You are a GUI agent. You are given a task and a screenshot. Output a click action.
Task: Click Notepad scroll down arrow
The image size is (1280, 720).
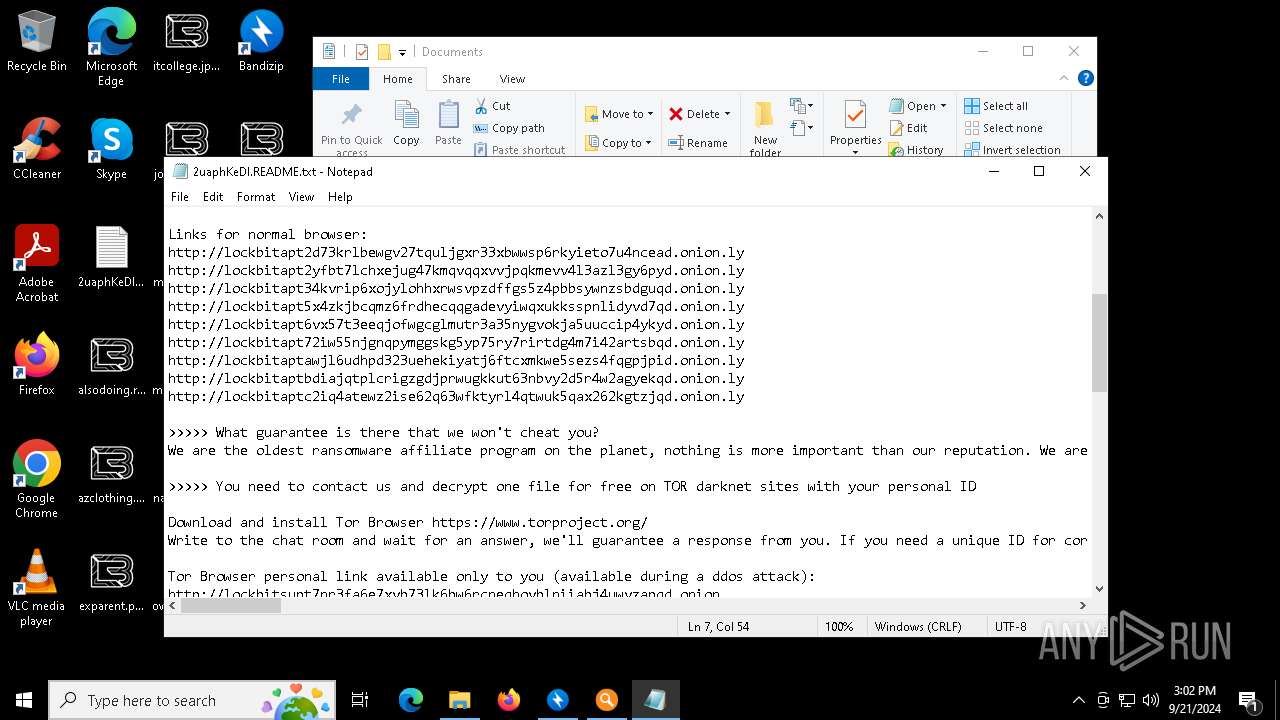(1099, 589)
